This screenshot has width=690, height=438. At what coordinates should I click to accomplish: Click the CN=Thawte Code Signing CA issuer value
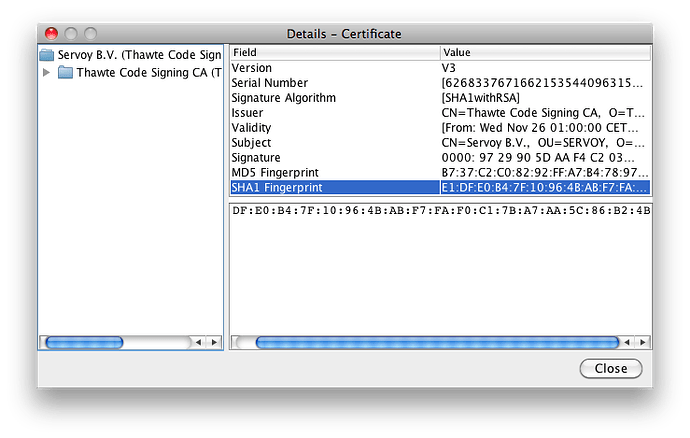click(543, 113)
